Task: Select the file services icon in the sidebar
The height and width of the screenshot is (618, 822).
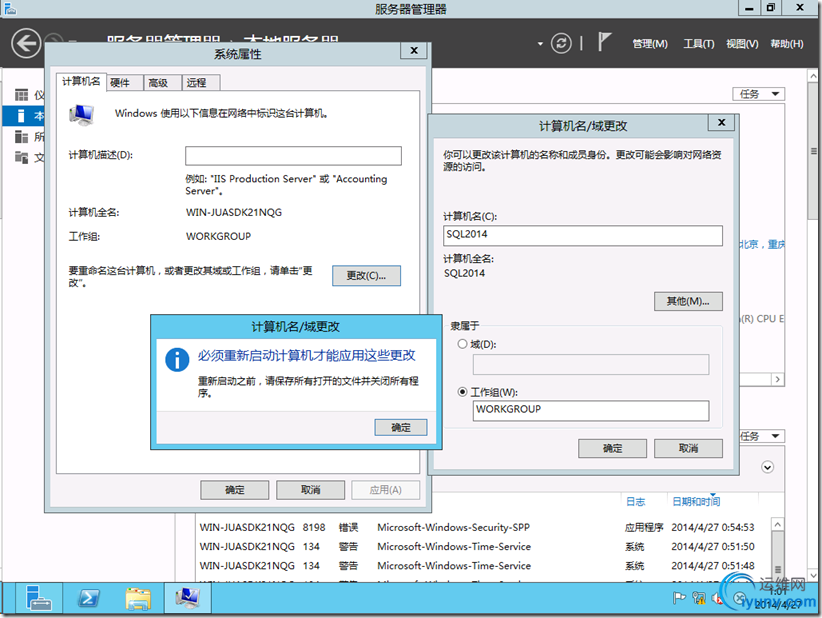Action: click(x=21, y=157)
